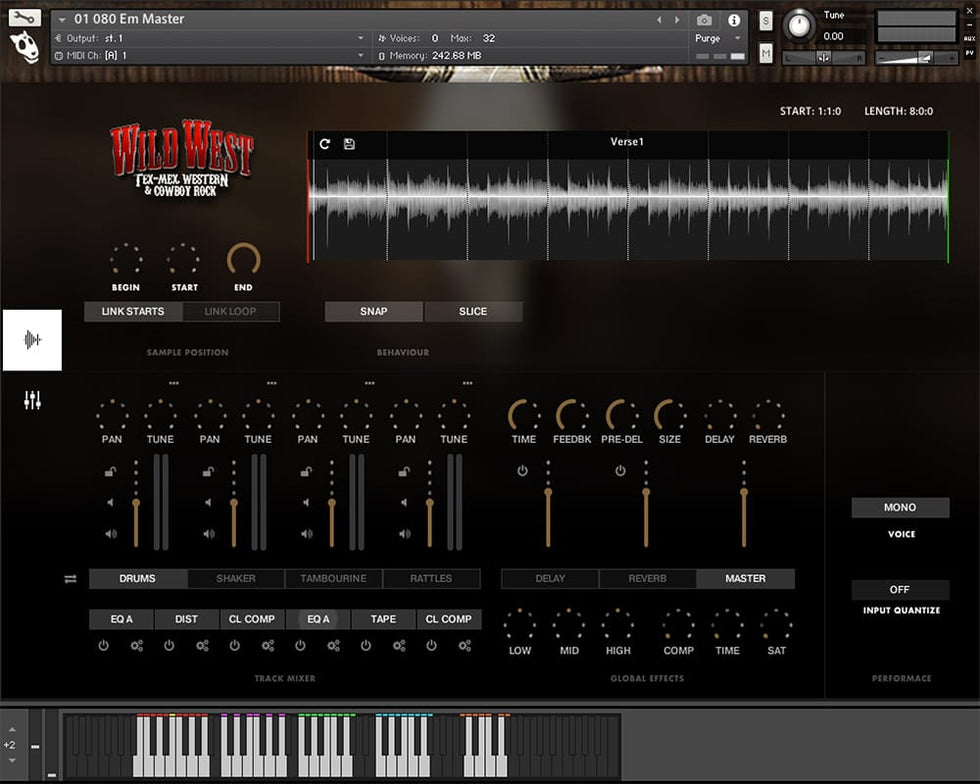Screen dimensions: 980x784
Task: Click the MASTER volume fader handle
Action: [744, 492]
